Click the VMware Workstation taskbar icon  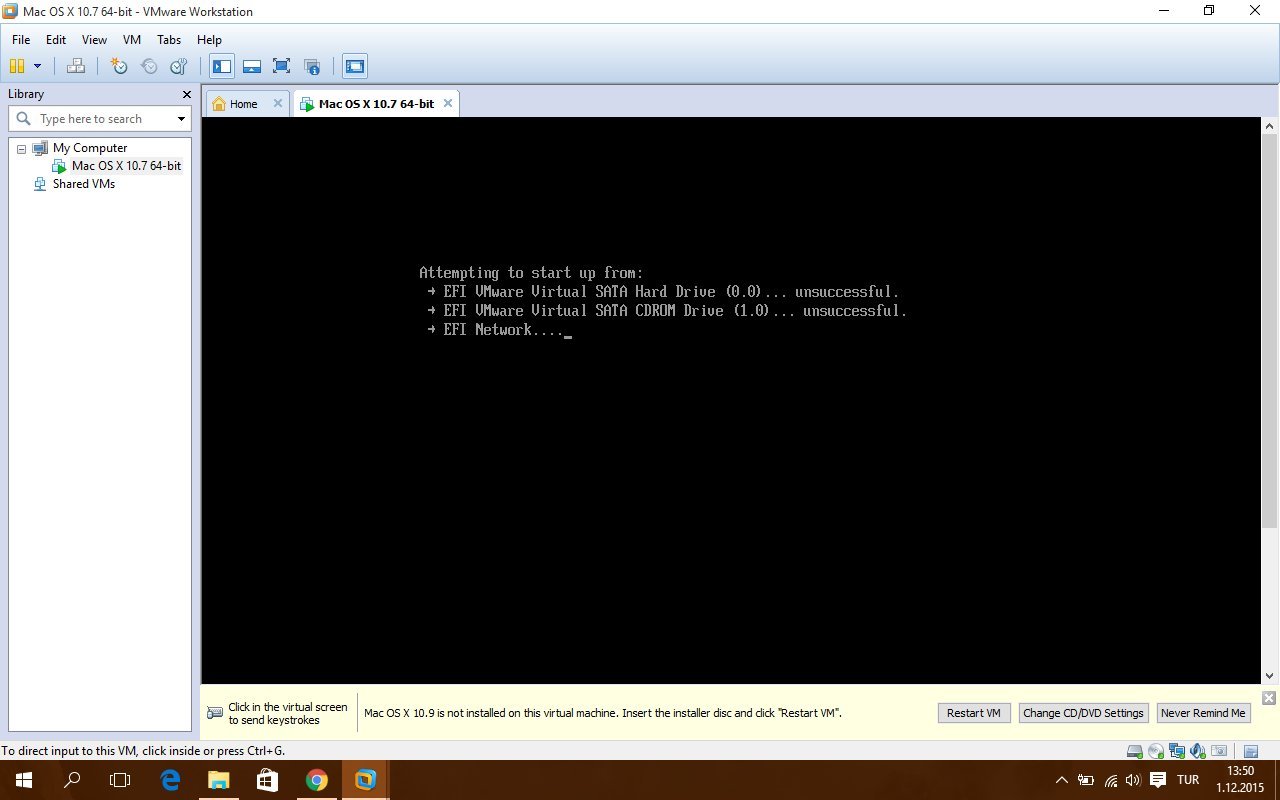[365, 780]
